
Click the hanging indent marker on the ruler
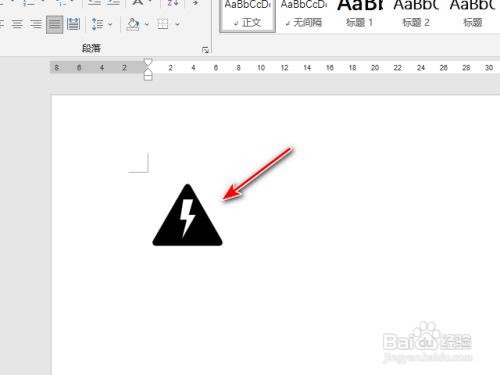[148, 72]
